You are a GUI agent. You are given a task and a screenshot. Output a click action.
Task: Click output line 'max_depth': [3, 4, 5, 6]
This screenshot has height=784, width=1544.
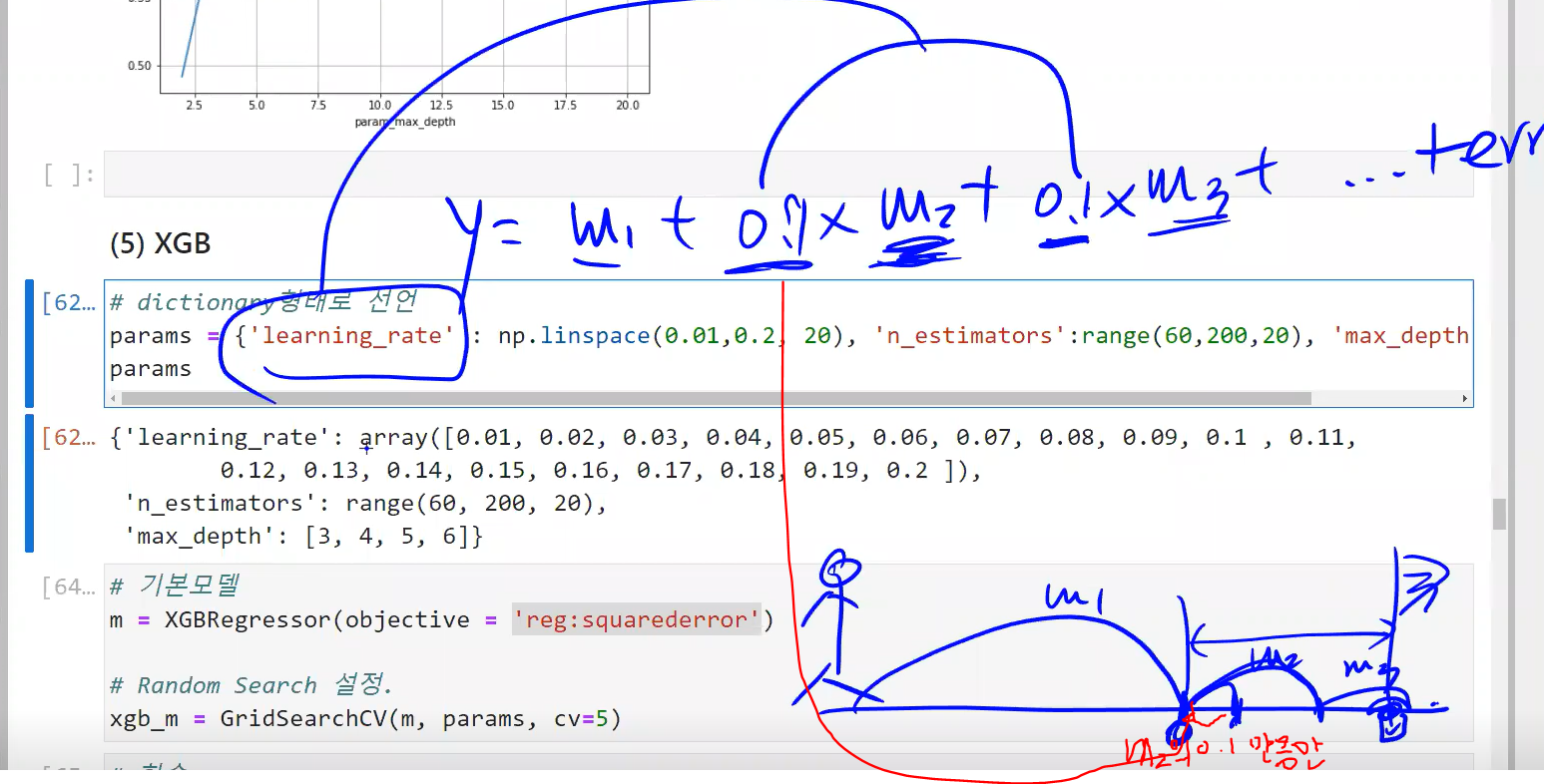coord(303,536)
